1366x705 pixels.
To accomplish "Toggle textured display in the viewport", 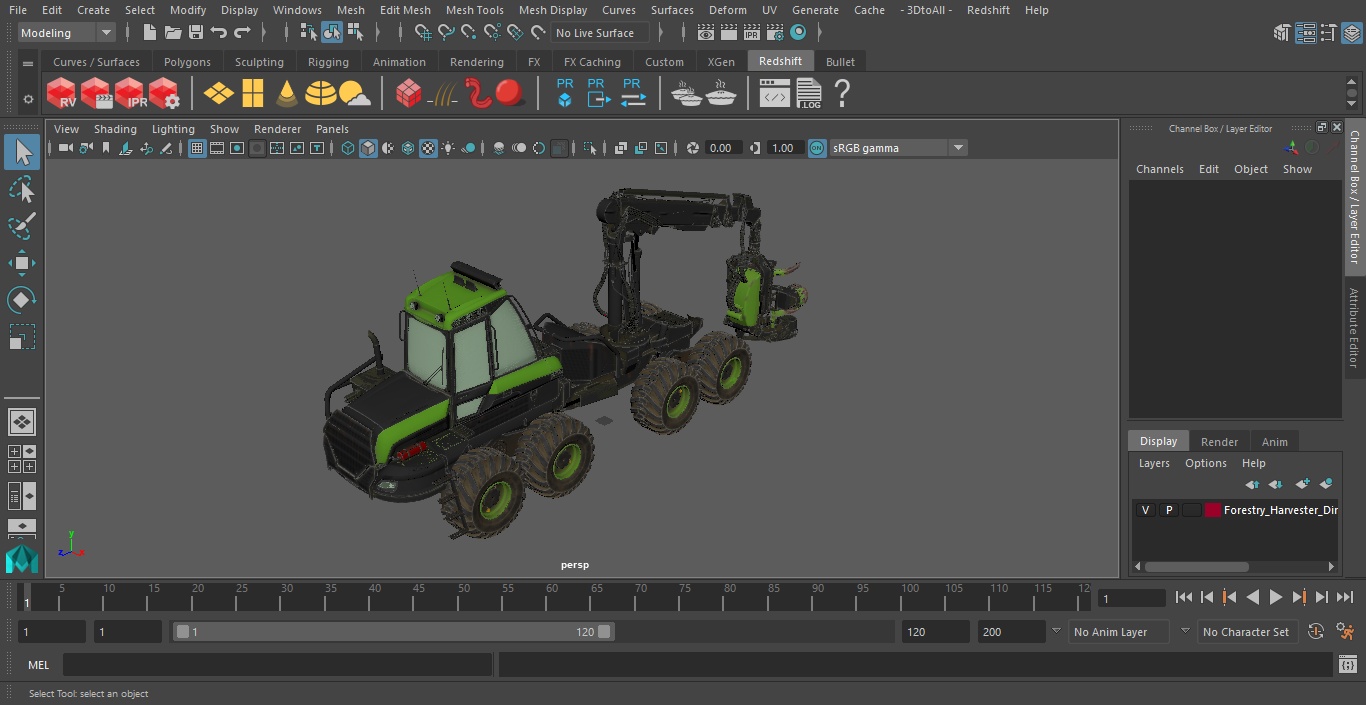I will click(x=428, y=148).
